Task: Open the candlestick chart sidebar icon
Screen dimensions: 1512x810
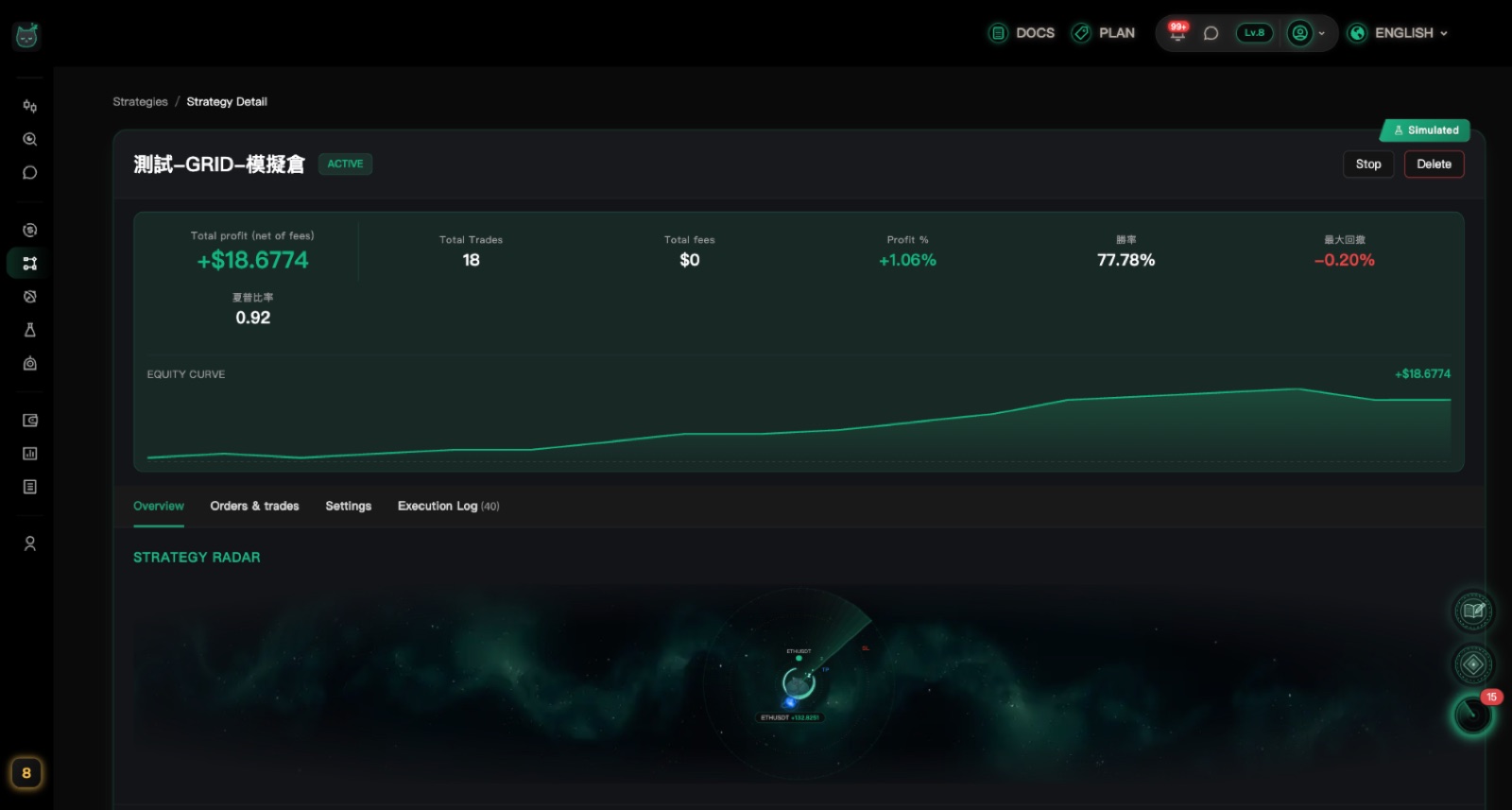Action: click(x=30, y=106)
